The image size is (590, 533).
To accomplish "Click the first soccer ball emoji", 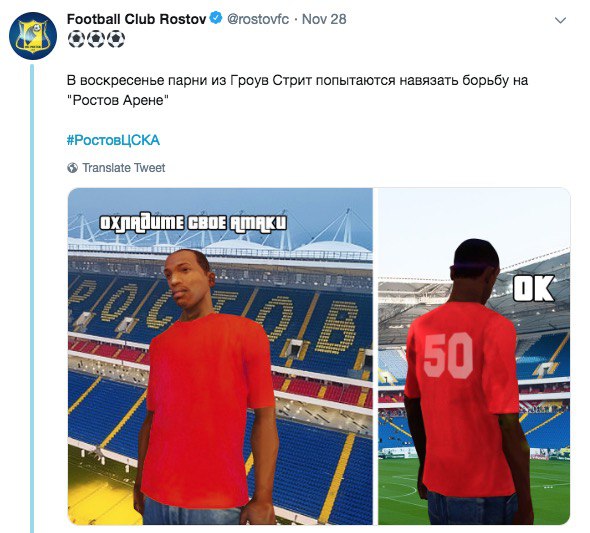I will (77, 39).
